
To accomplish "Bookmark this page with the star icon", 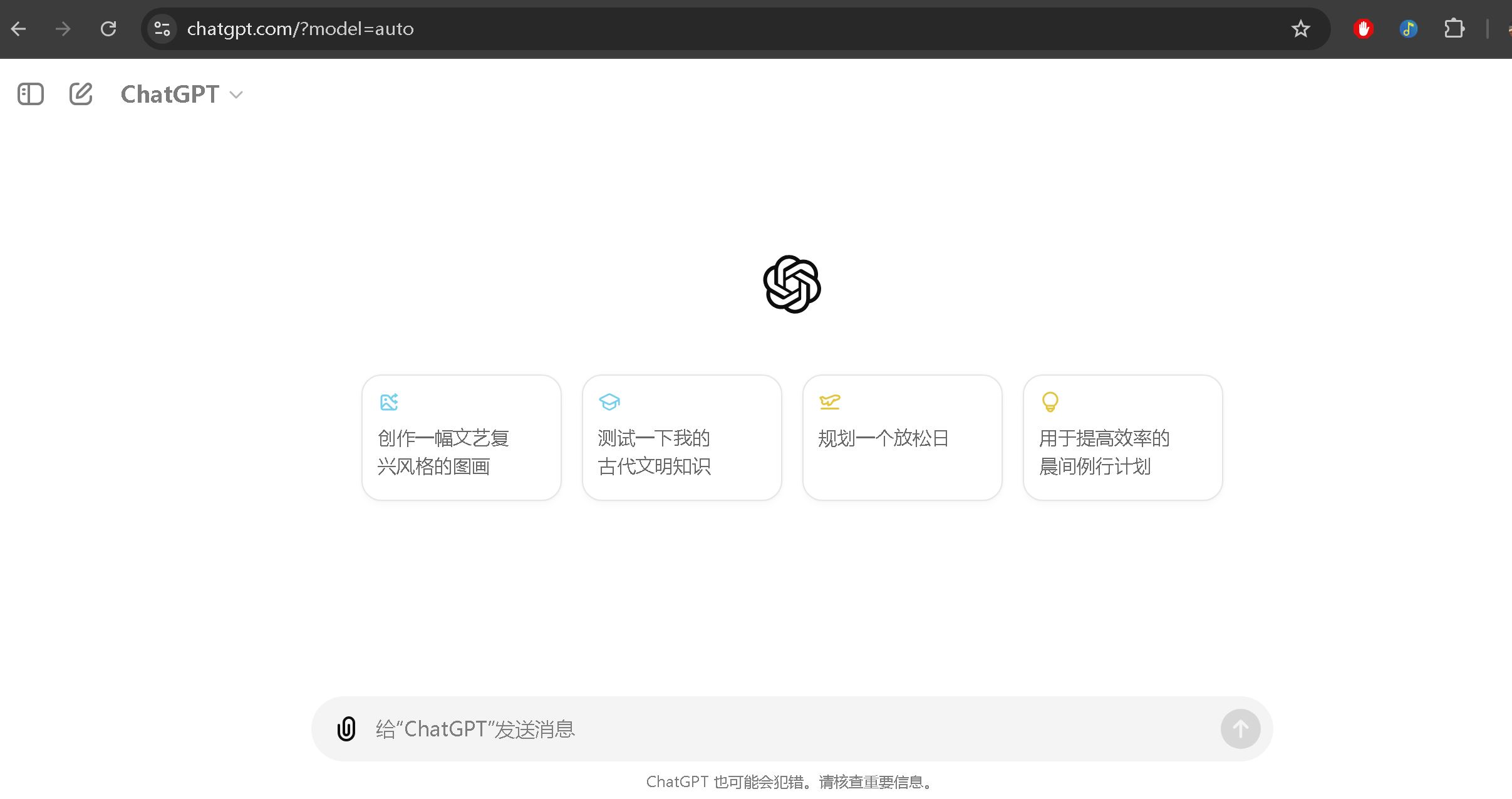I will (x=1300, y=29).
